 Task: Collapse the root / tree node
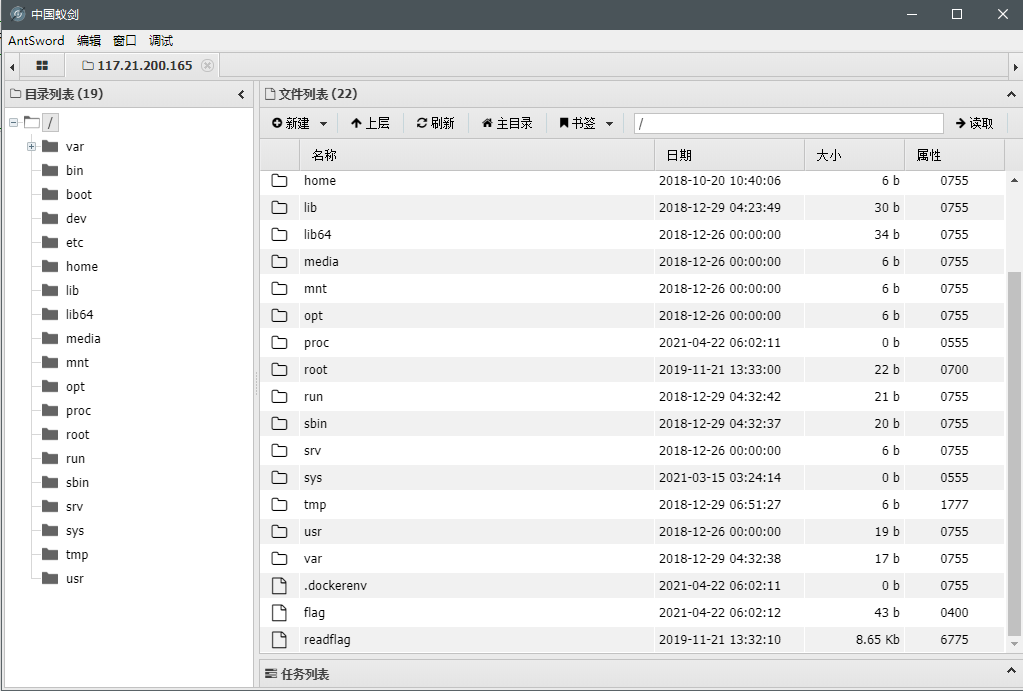coord(13,123)
